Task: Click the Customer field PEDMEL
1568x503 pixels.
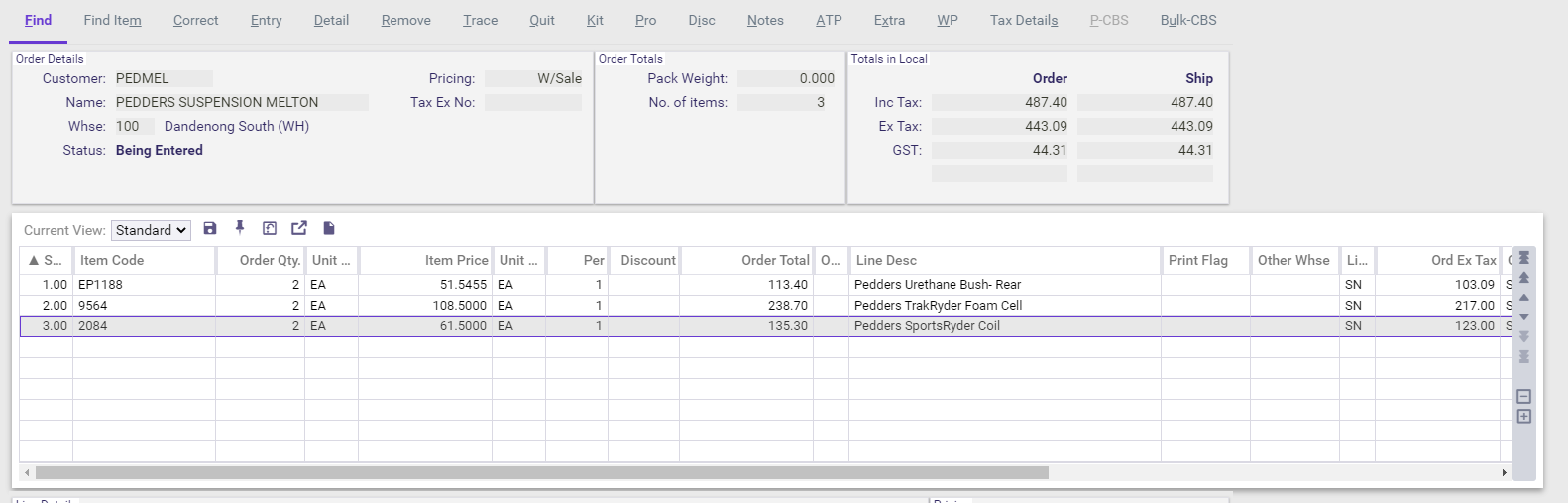Action: pyautogui.click(x=163, y=78)
